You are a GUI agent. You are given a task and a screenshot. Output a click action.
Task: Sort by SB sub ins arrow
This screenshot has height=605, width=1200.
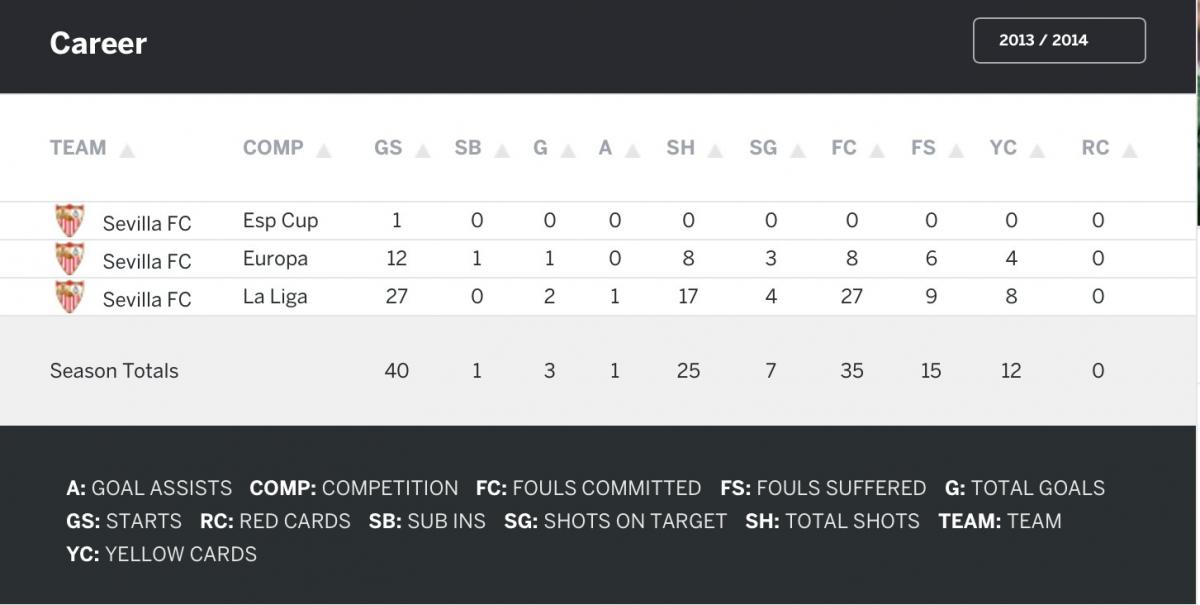click(x=502, y=152)
